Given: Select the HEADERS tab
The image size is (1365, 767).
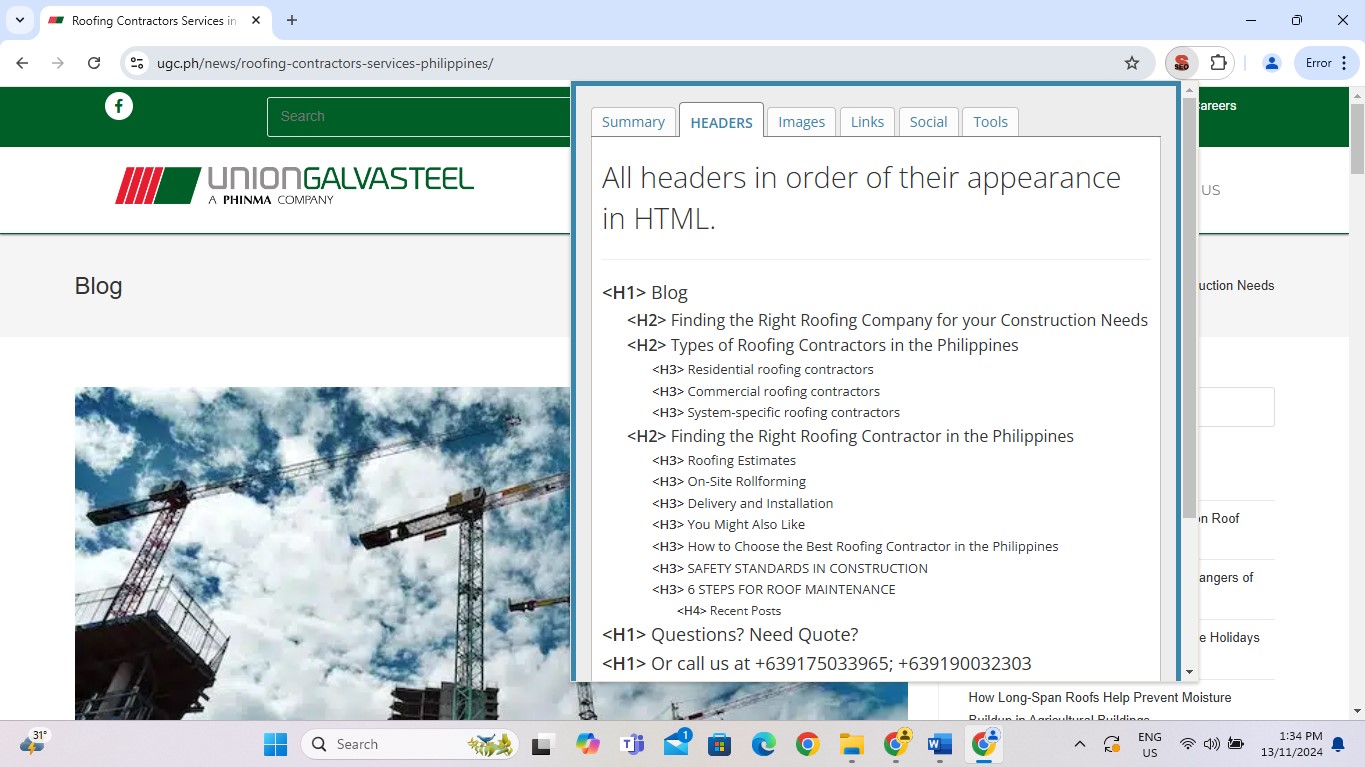Looking at the screenshot, I should (721, 121).
